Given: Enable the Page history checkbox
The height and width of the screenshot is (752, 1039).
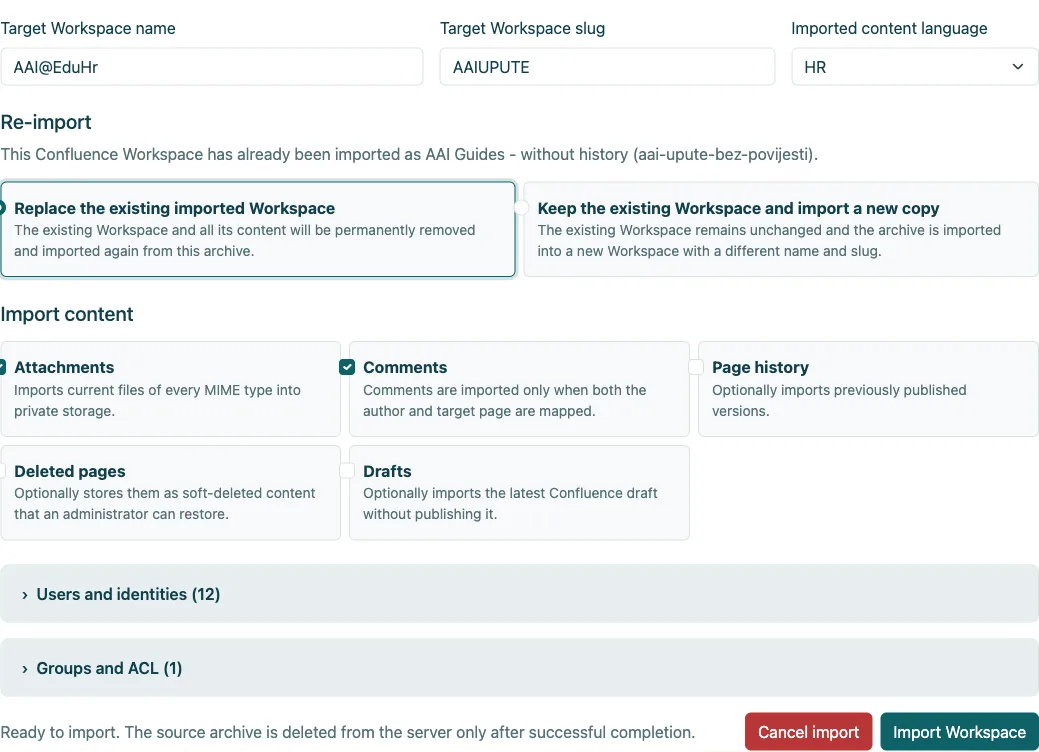Looking at the screenshot, I should (696, 367).
